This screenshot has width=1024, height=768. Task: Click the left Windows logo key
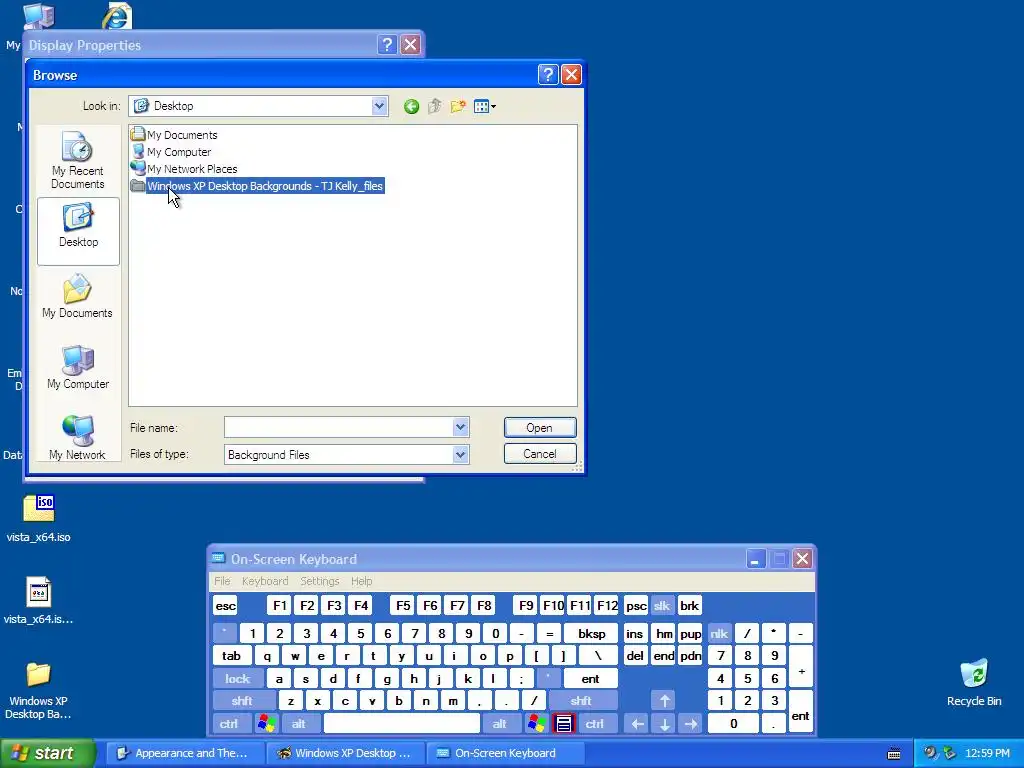tap(266, 724)
